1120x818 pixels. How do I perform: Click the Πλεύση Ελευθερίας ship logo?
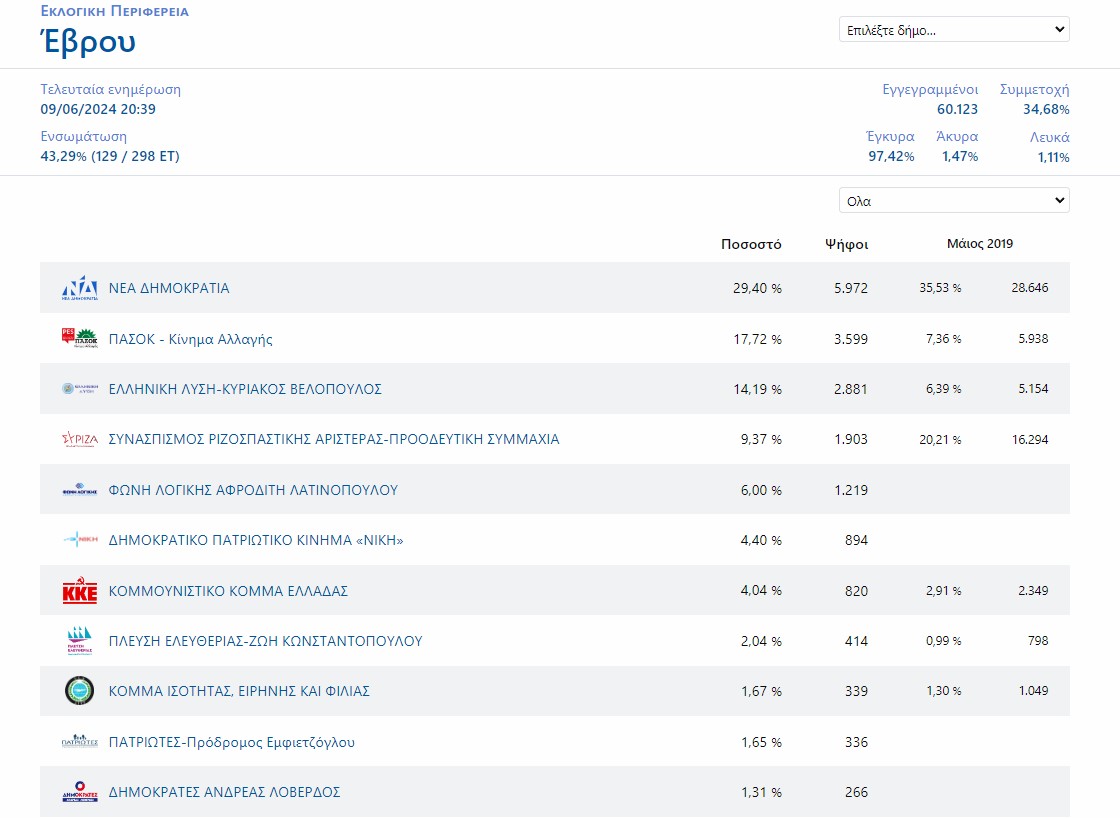80,641
